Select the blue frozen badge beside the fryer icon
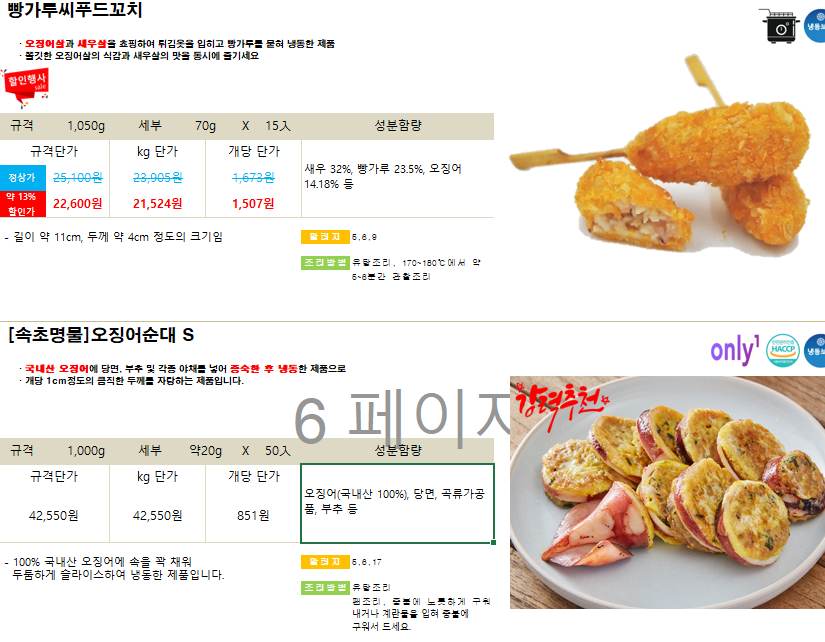Image resolution: width=825 pixels, height=642 pixels. (x=815, y=26)
